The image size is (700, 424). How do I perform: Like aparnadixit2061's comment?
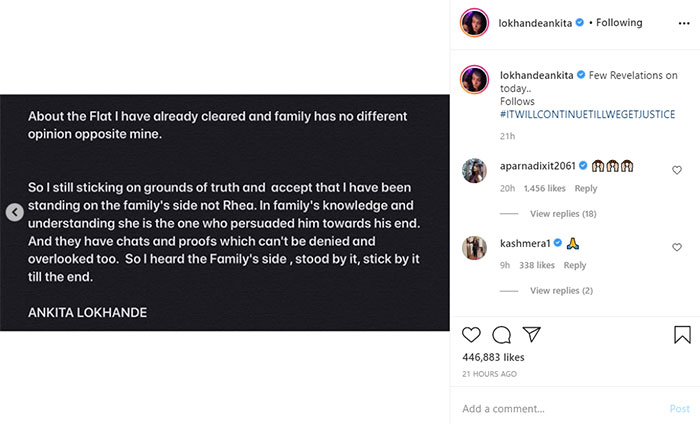pos(677,170)
